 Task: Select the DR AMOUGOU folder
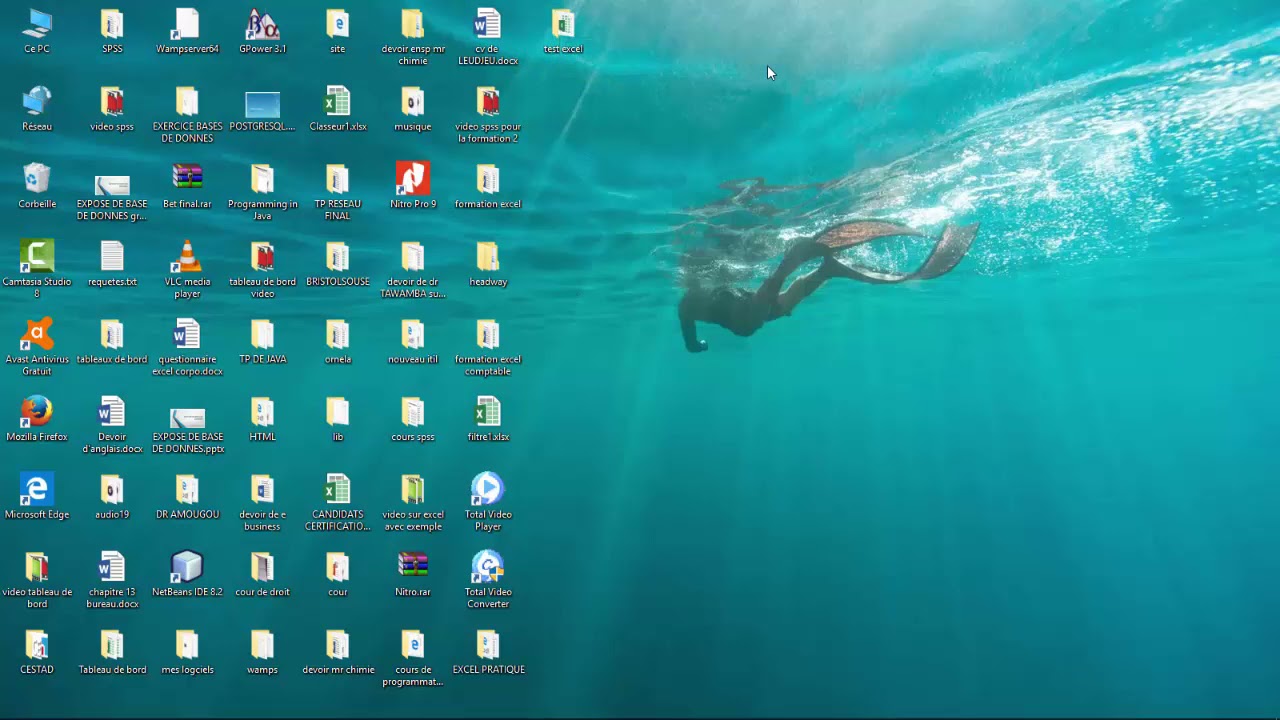[187, 496]
